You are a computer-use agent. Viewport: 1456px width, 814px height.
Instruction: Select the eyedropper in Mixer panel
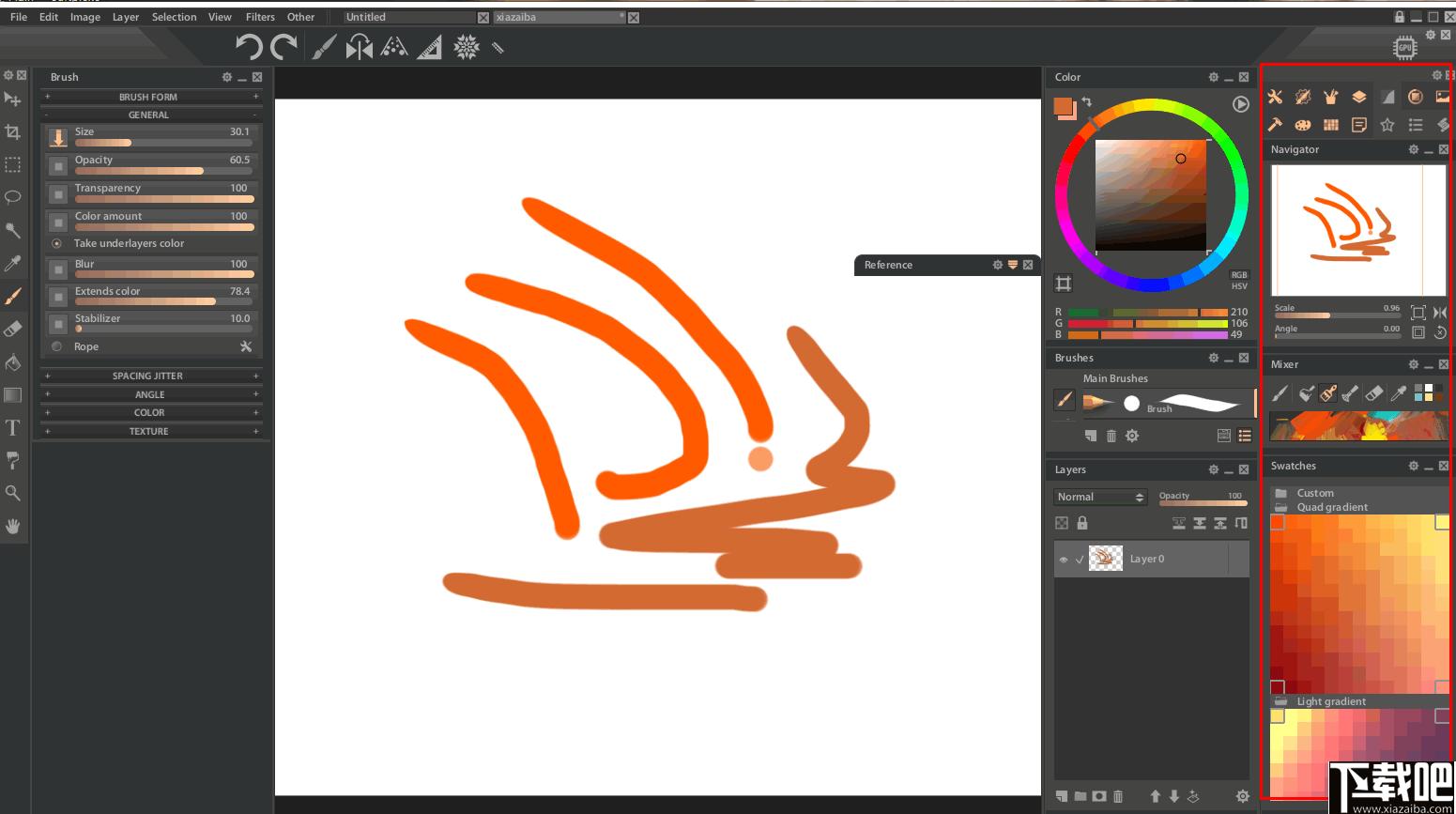click(x=1399, y=393)
